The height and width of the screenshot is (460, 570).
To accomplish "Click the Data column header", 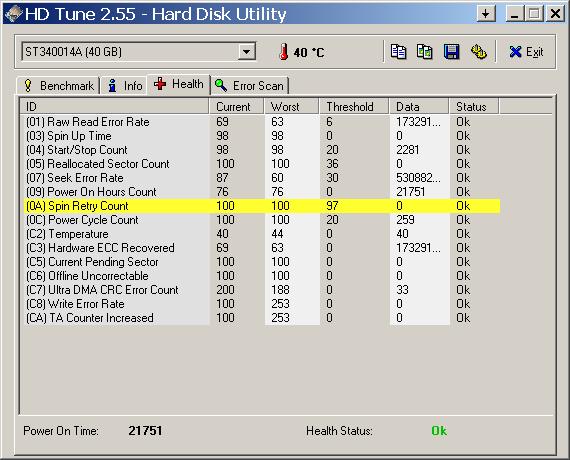I will tap(419, 107).
